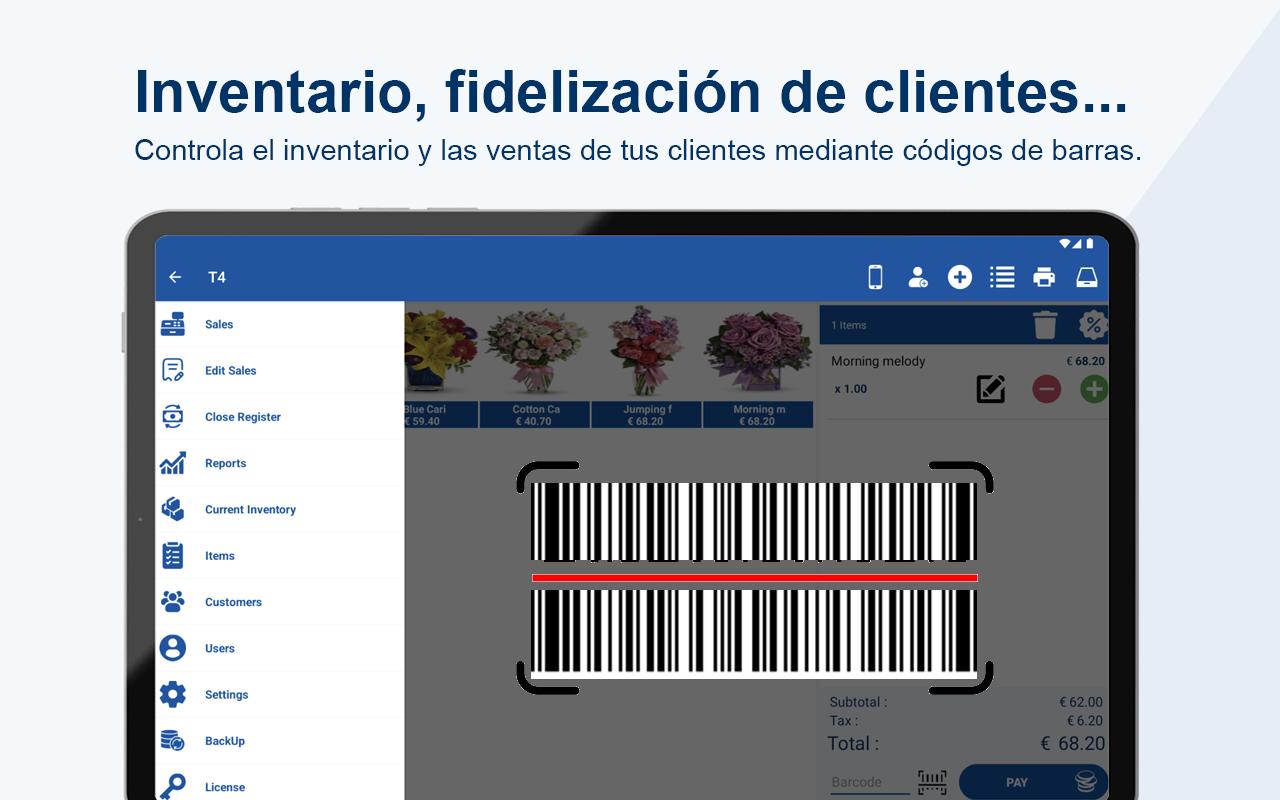Tap the back arrow next to T4
This screenshot has width=1280, height=800.
[176, 277]
